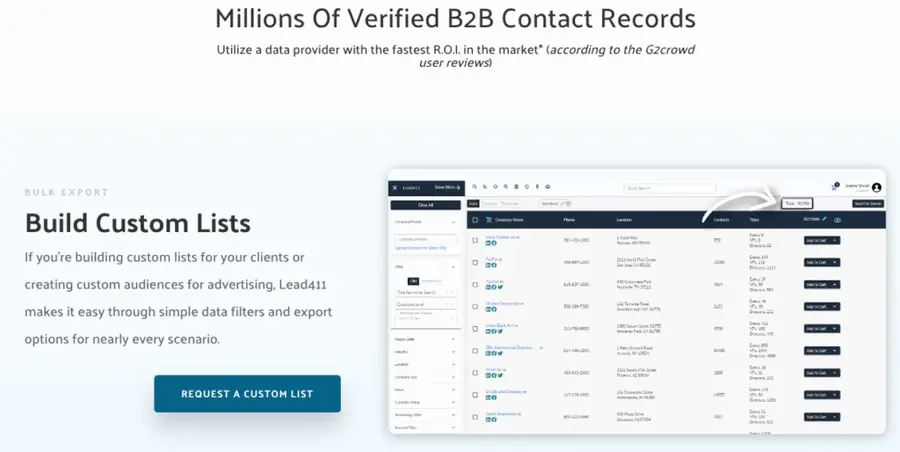Open PayPal's Facebook icon
The image size is (900, 452).
[x=494, y=265]
